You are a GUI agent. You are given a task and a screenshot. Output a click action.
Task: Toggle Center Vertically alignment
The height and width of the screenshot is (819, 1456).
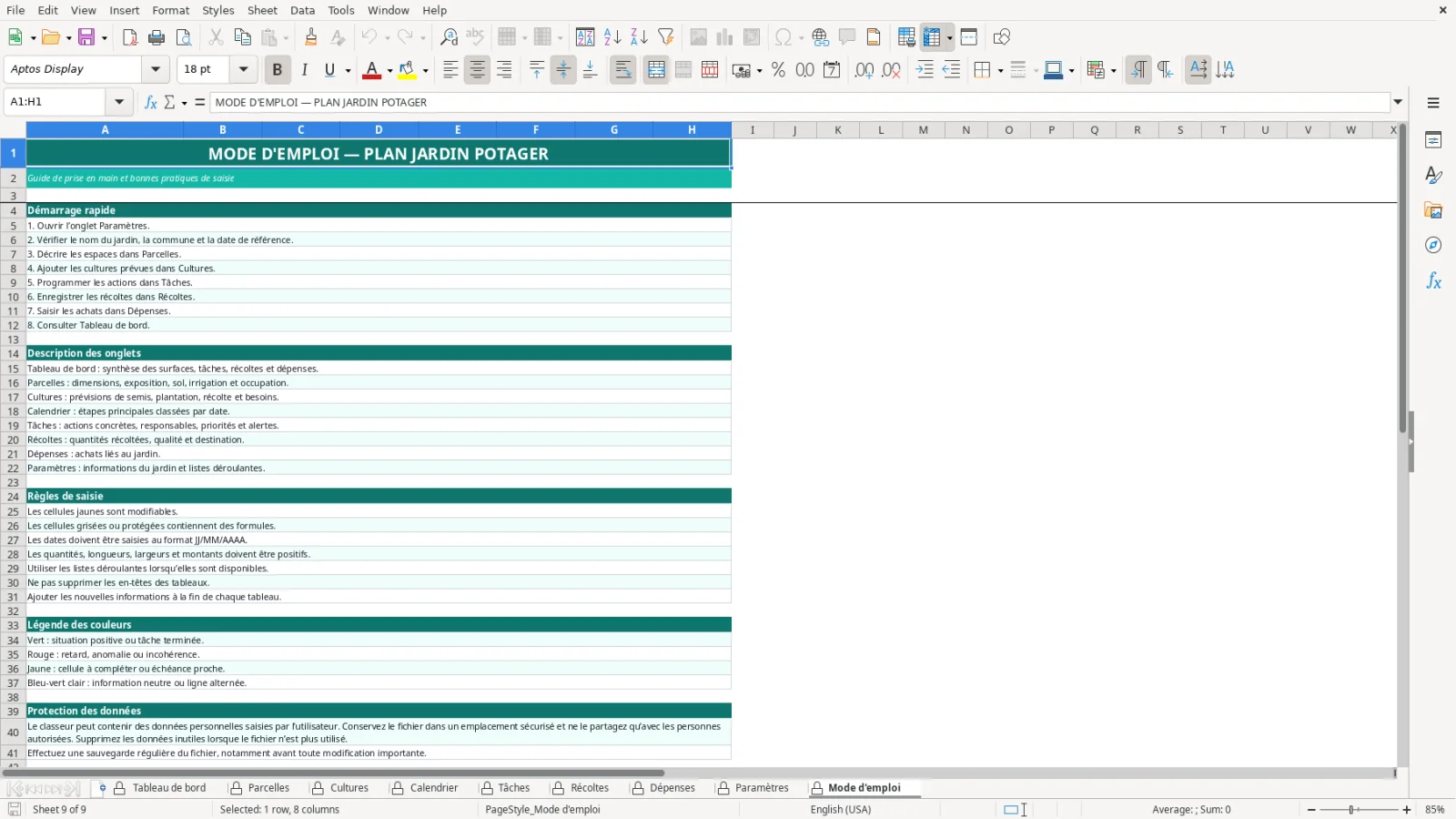[563, 70]
